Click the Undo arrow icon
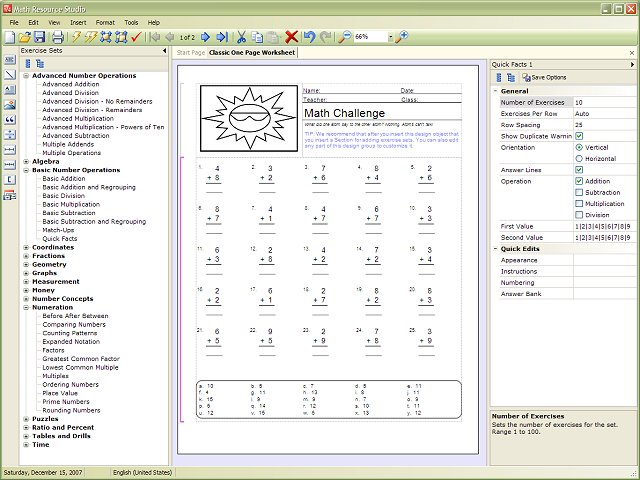The height and width of the screenshot is (480, 640). point(309,37)
